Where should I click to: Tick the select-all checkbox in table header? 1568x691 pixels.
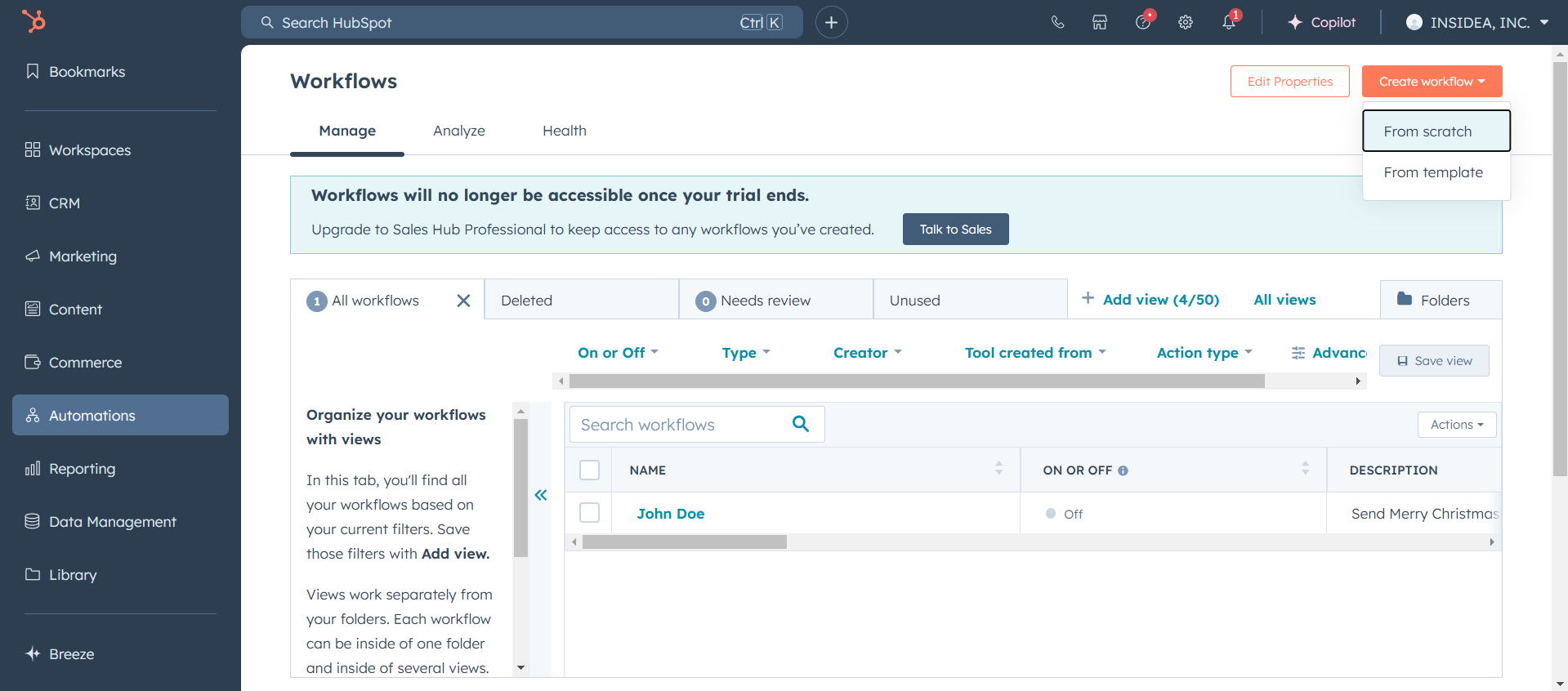pyautogui.click(x=589, y=470)
